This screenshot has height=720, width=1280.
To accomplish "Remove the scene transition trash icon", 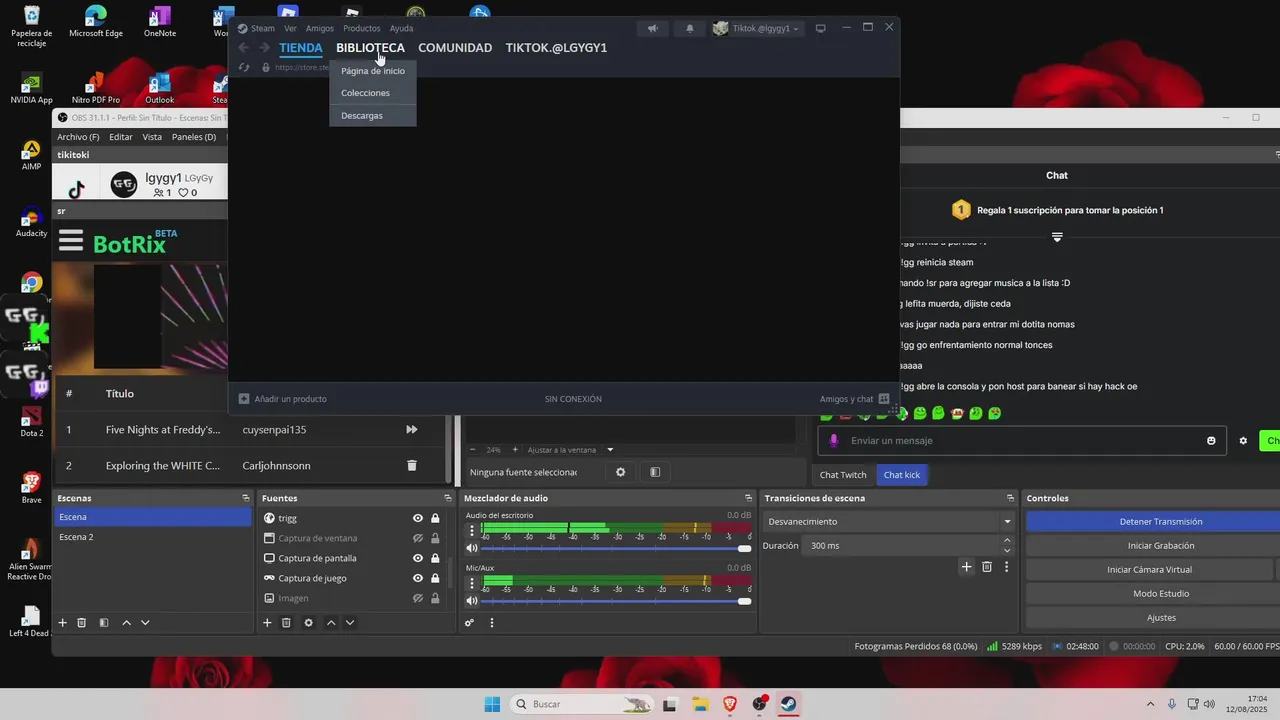I will [987, 567].
